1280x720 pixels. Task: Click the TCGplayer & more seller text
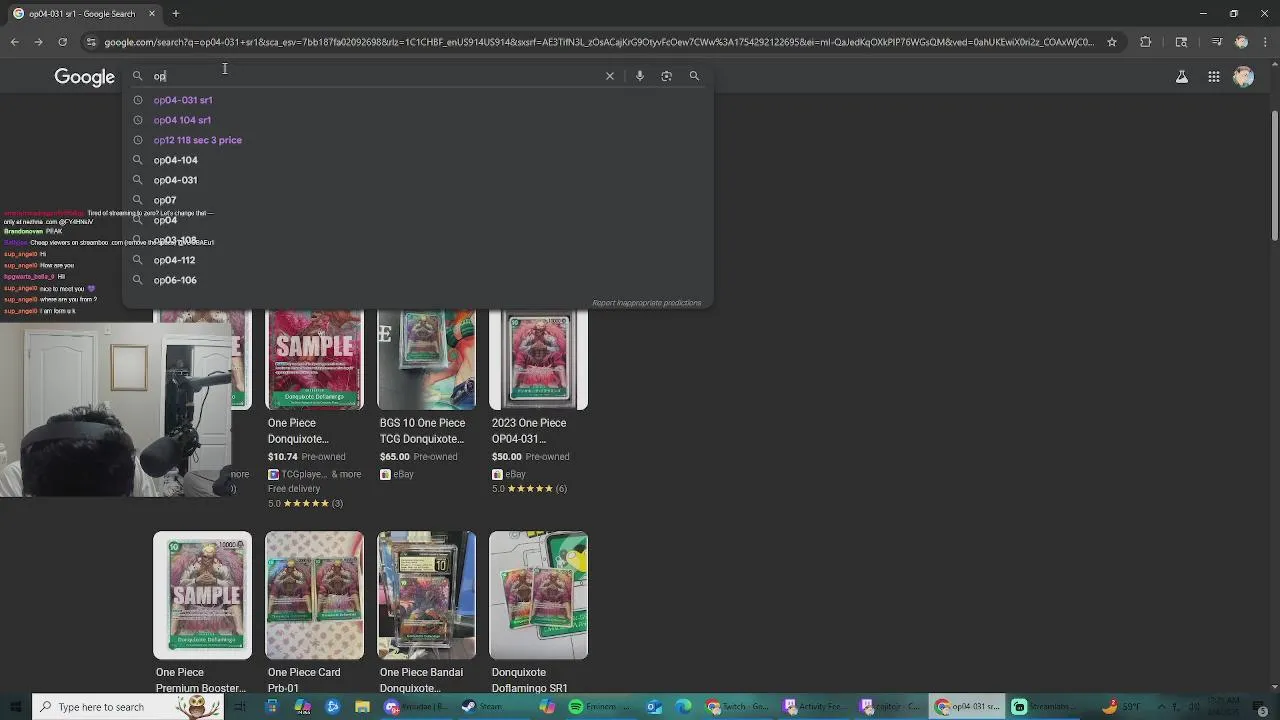(x=314, y=474)
